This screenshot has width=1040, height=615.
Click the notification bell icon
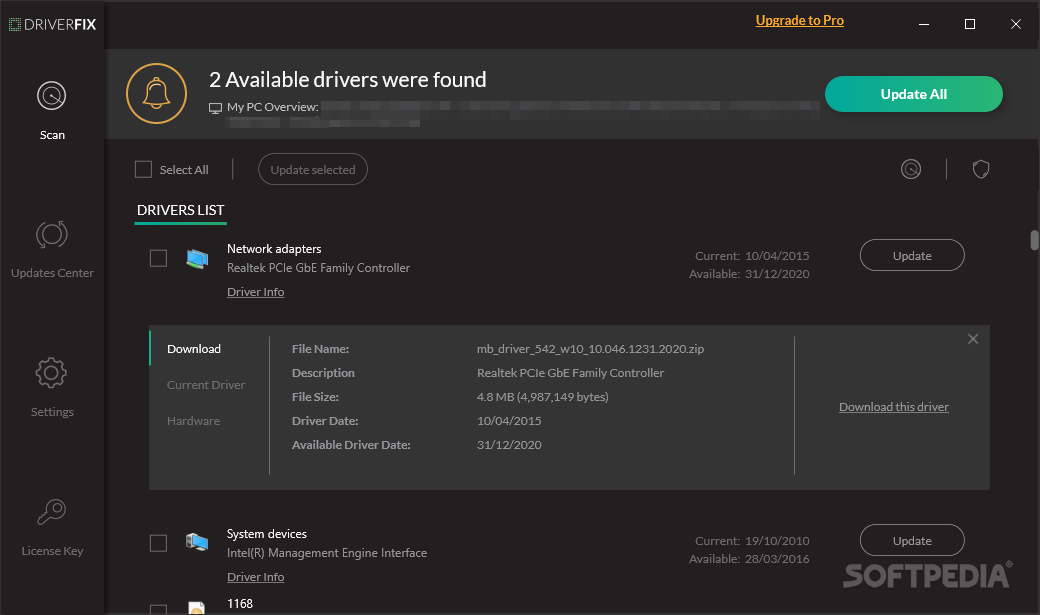pyautogui.click(x=157, y=94)
